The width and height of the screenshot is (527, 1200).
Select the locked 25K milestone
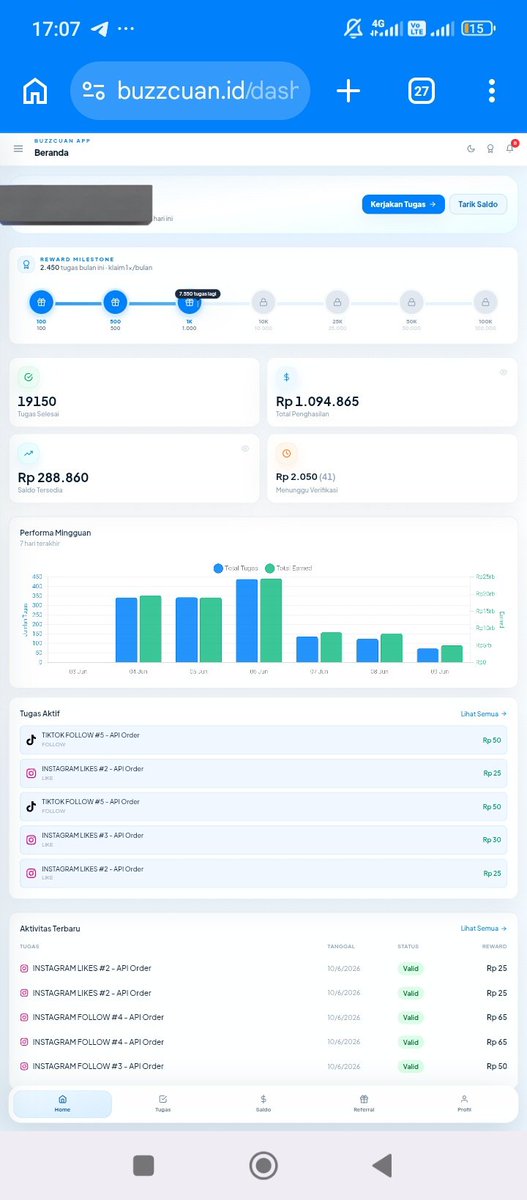click(x=337, y=302)
